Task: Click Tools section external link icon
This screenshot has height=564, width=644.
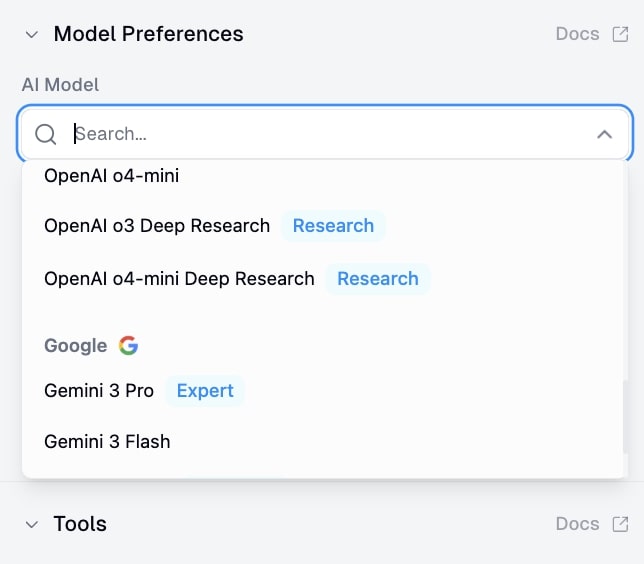Action: click(x=620, y=524)
